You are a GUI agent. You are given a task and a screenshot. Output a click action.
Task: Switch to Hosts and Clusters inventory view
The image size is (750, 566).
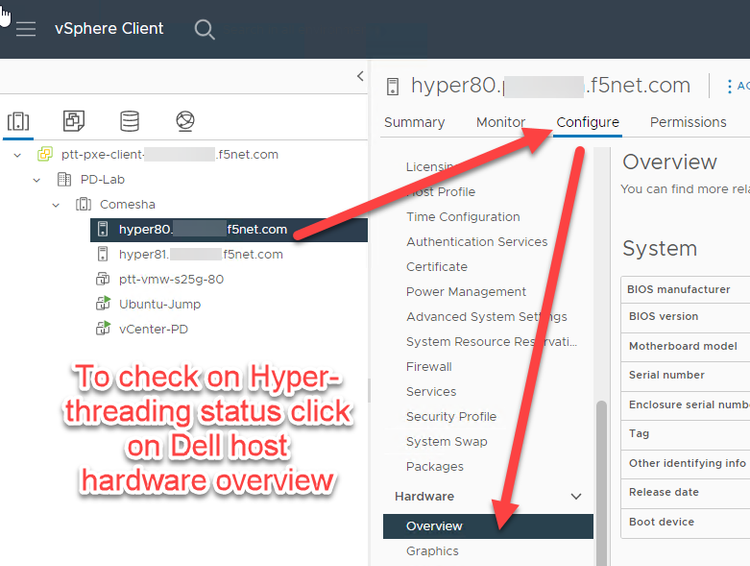pyautogui.click(x=18, y=121)
